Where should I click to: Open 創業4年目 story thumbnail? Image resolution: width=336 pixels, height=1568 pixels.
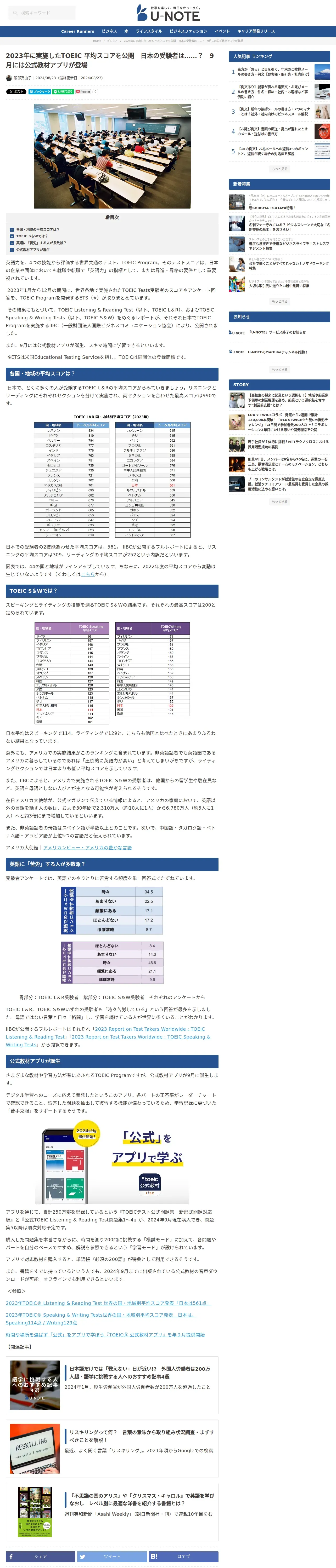tap(237, 464)
